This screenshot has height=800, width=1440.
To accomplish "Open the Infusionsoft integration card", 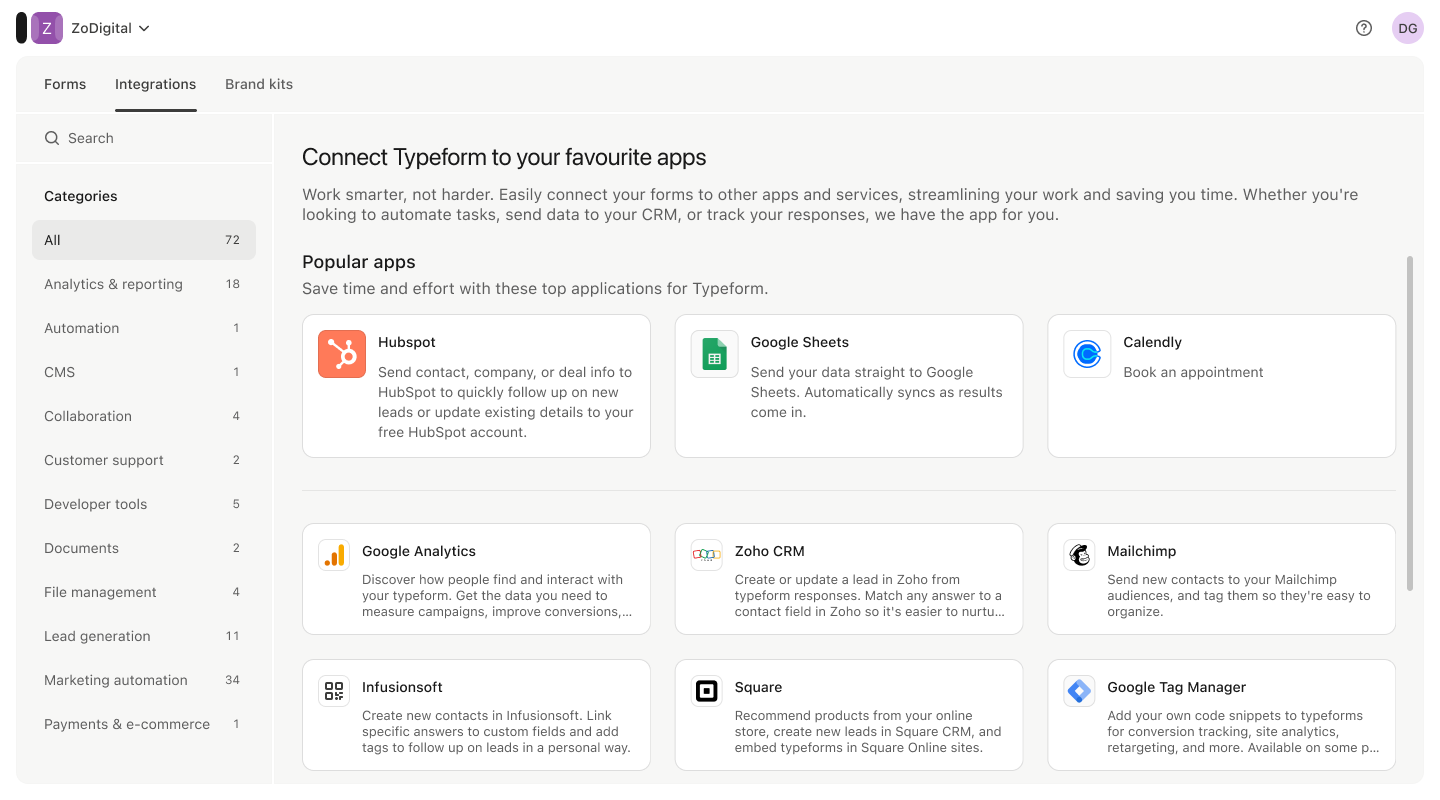I will tap(476, 715).
